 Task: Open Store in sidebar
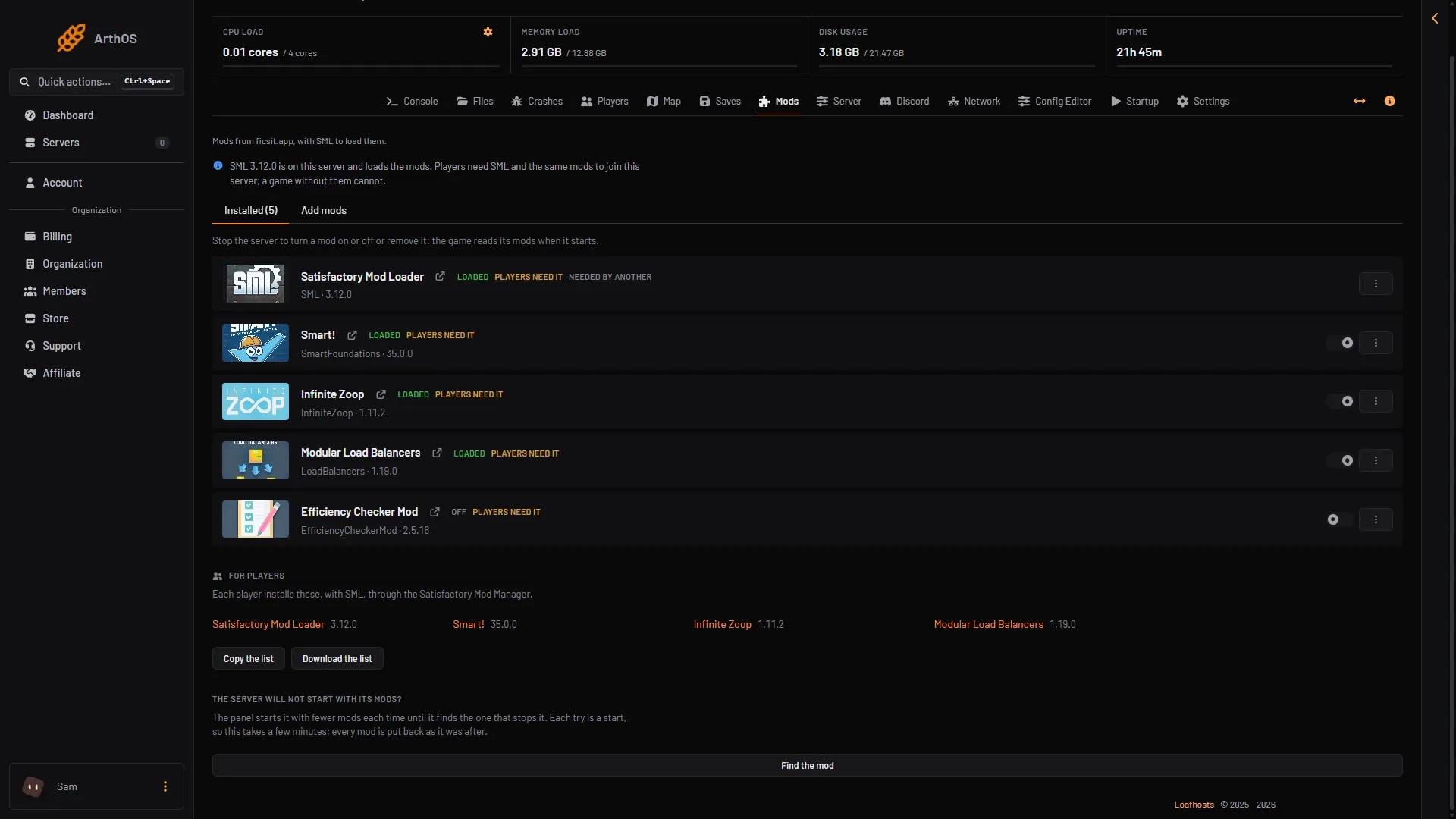pos(96,318)
